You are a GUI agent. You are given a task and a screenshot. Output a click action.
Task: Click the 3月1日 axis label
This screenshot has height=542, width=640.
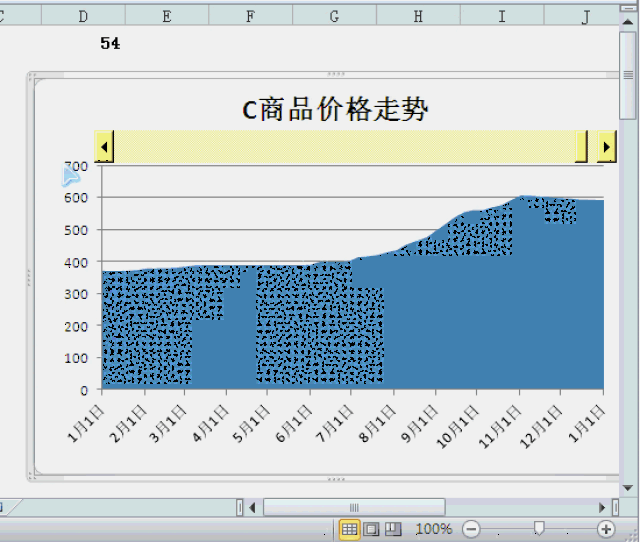tap(167, 424)
